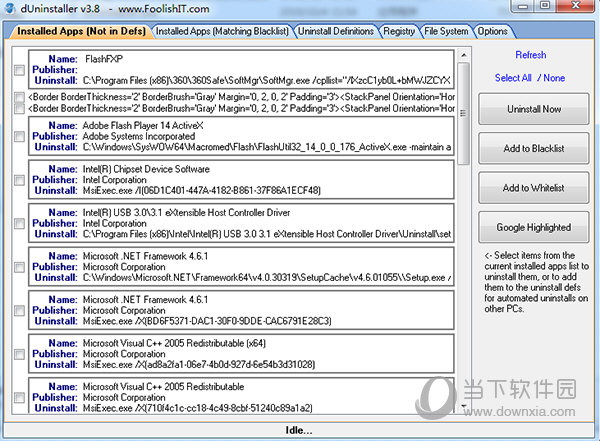This screenshot has height=441, width=600.
Task: Open Installed Apps (Matching Blacklist) tab
Action: click(222, 31)
